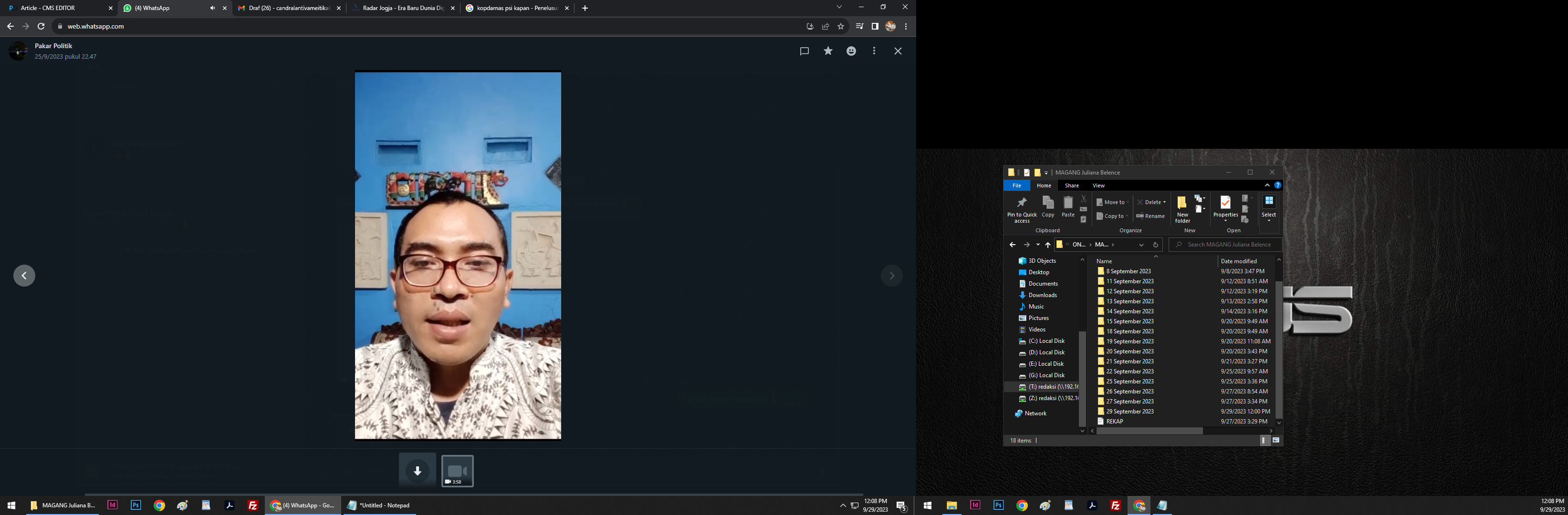This screenshot has height=515, width=1568.
Task: Open New item dropdown
Action: (1200, 199)
